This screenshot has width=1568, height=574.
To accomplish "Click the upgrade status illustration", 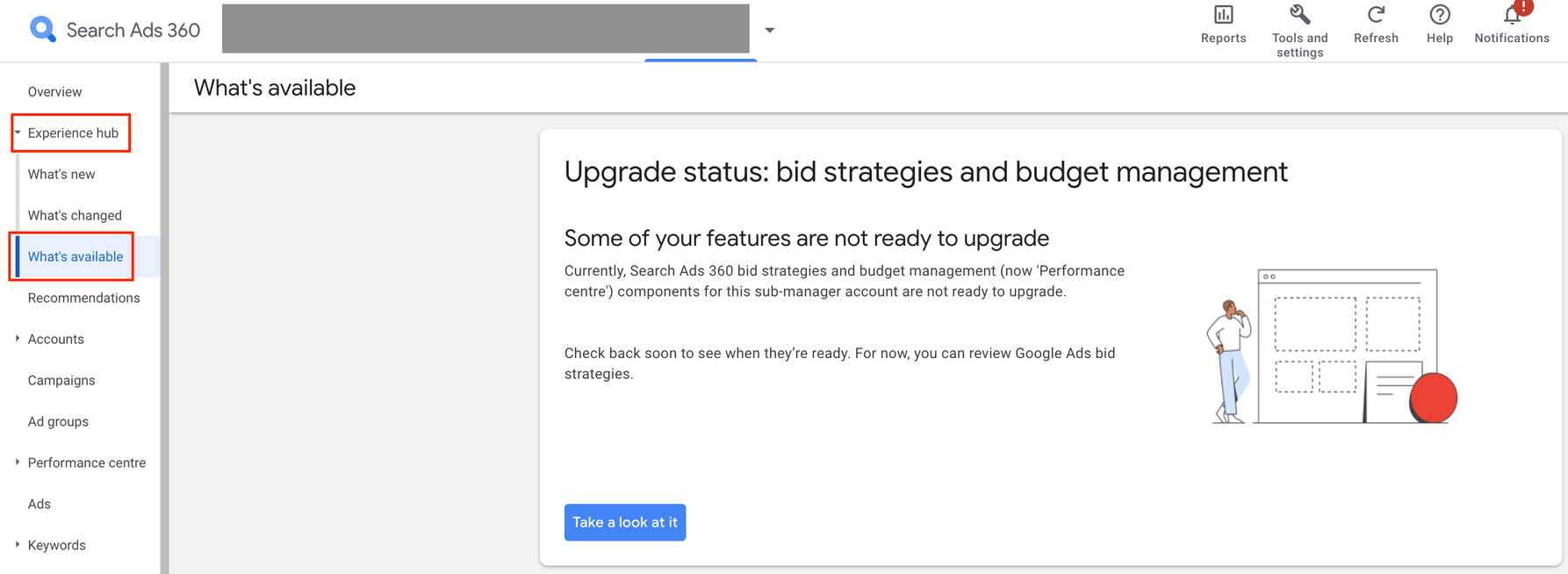I will click(x=1332, y=346).
